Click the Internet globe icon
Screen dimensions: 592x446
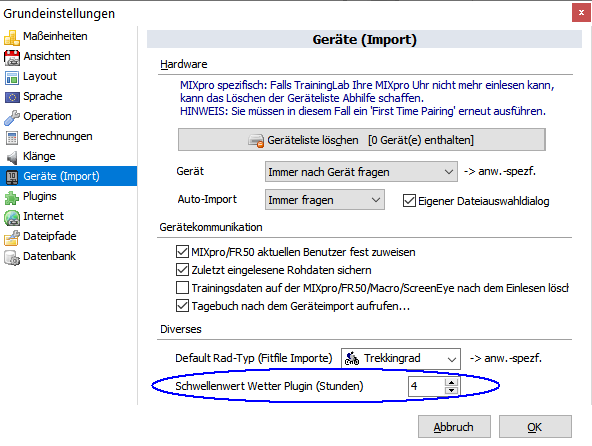coord(11,217)
